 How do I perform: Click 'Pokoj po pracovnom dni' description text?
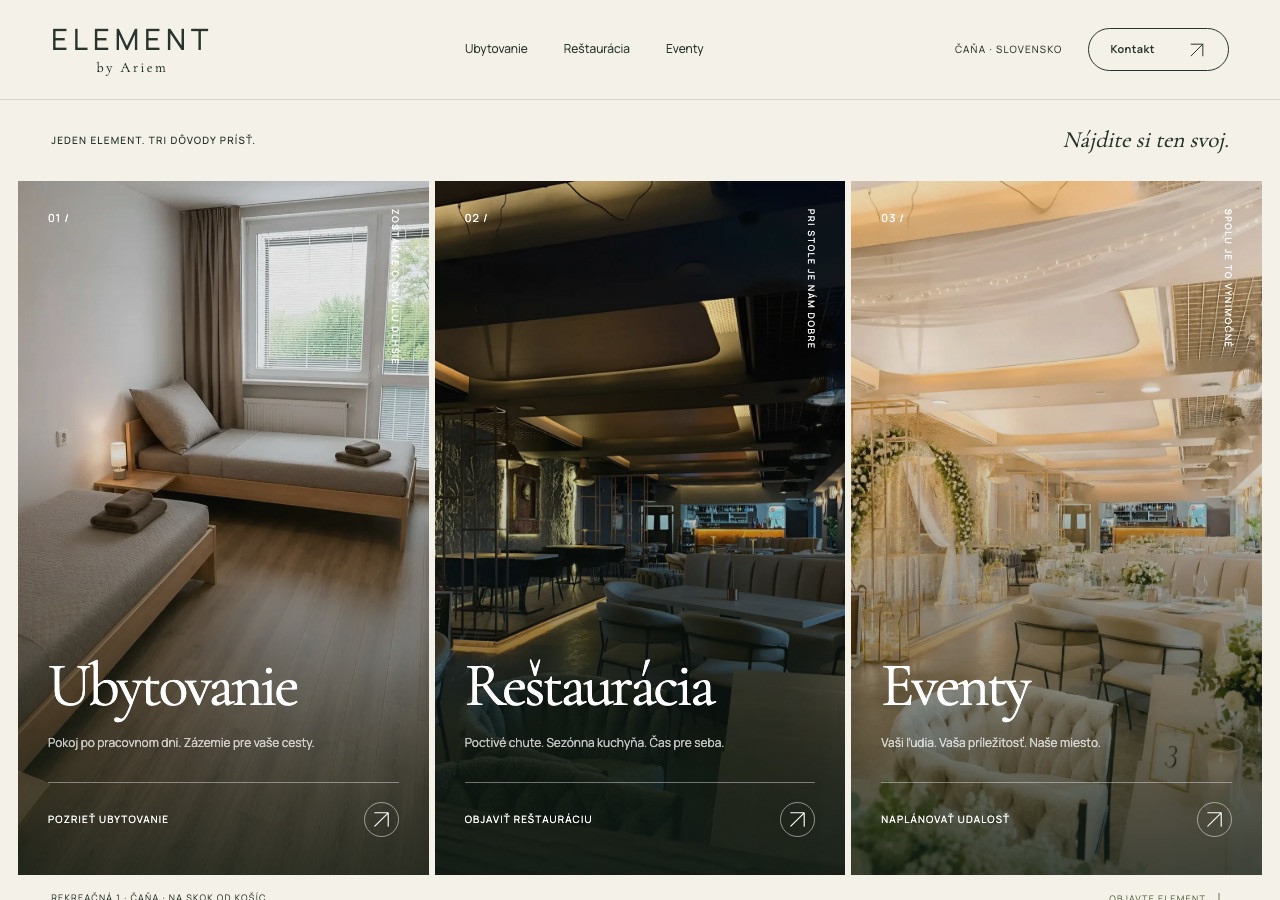(x=181, y=743)
